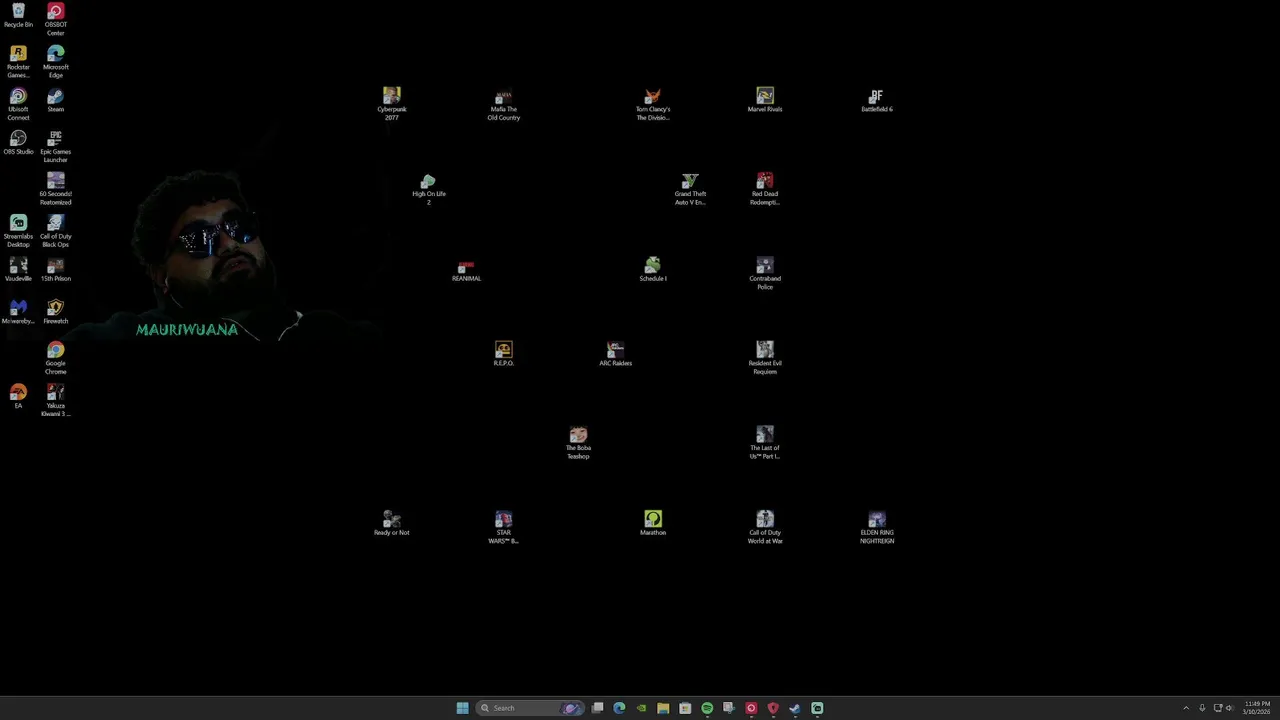The height and width of the screenshot is (720, 1280).
Task: Select the Schedule I game icon
Action: pyautogui.click(x=653, y=270)
